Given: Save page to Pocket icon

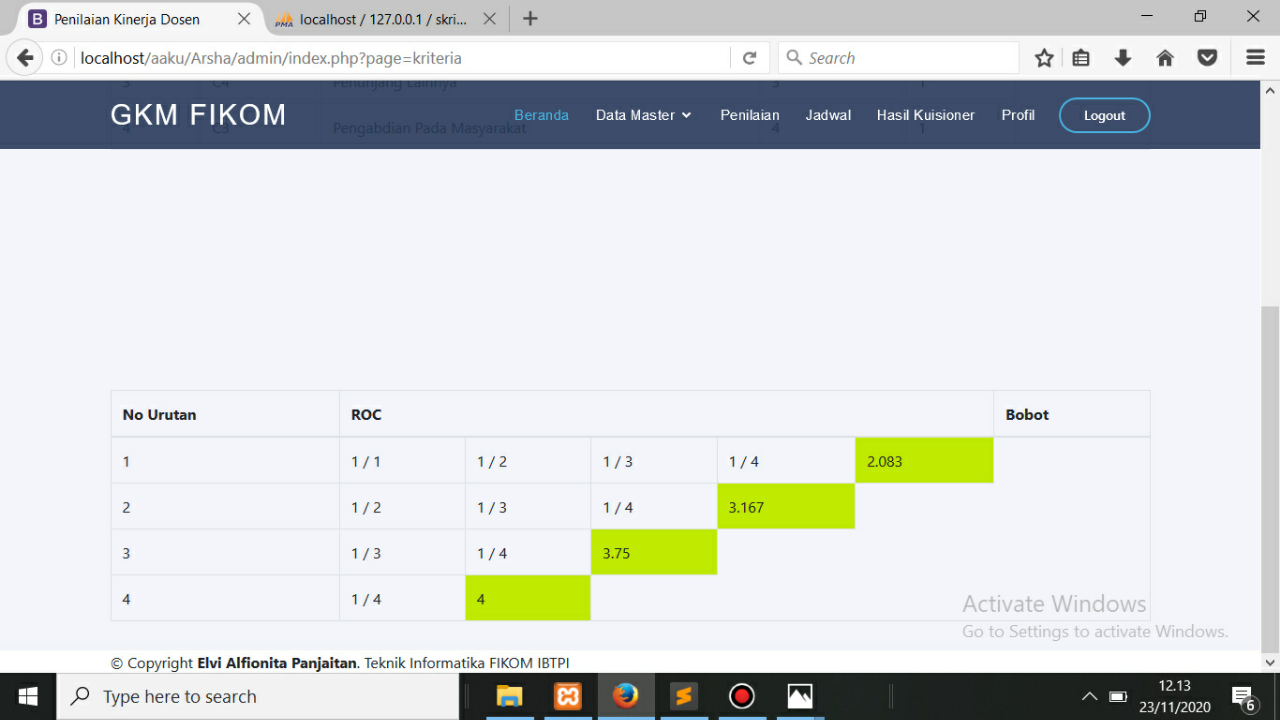Looking at the screenshot, I should coord(1207,58).
